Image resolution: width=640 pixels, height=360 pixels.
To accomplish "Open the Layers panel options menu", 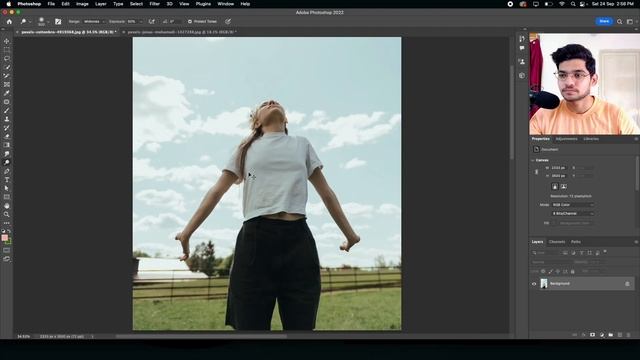I will pyautogui.click(x=636, y=242).
